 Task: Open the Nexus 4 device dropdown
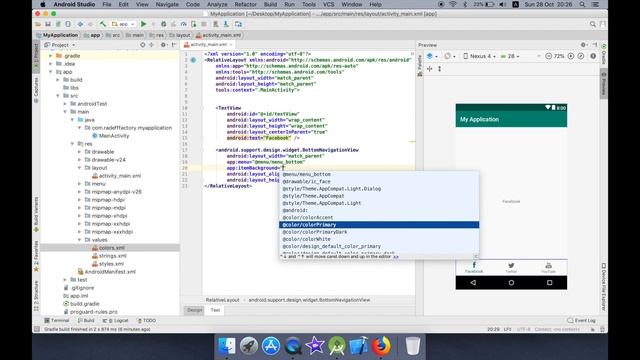click(480, 56)
